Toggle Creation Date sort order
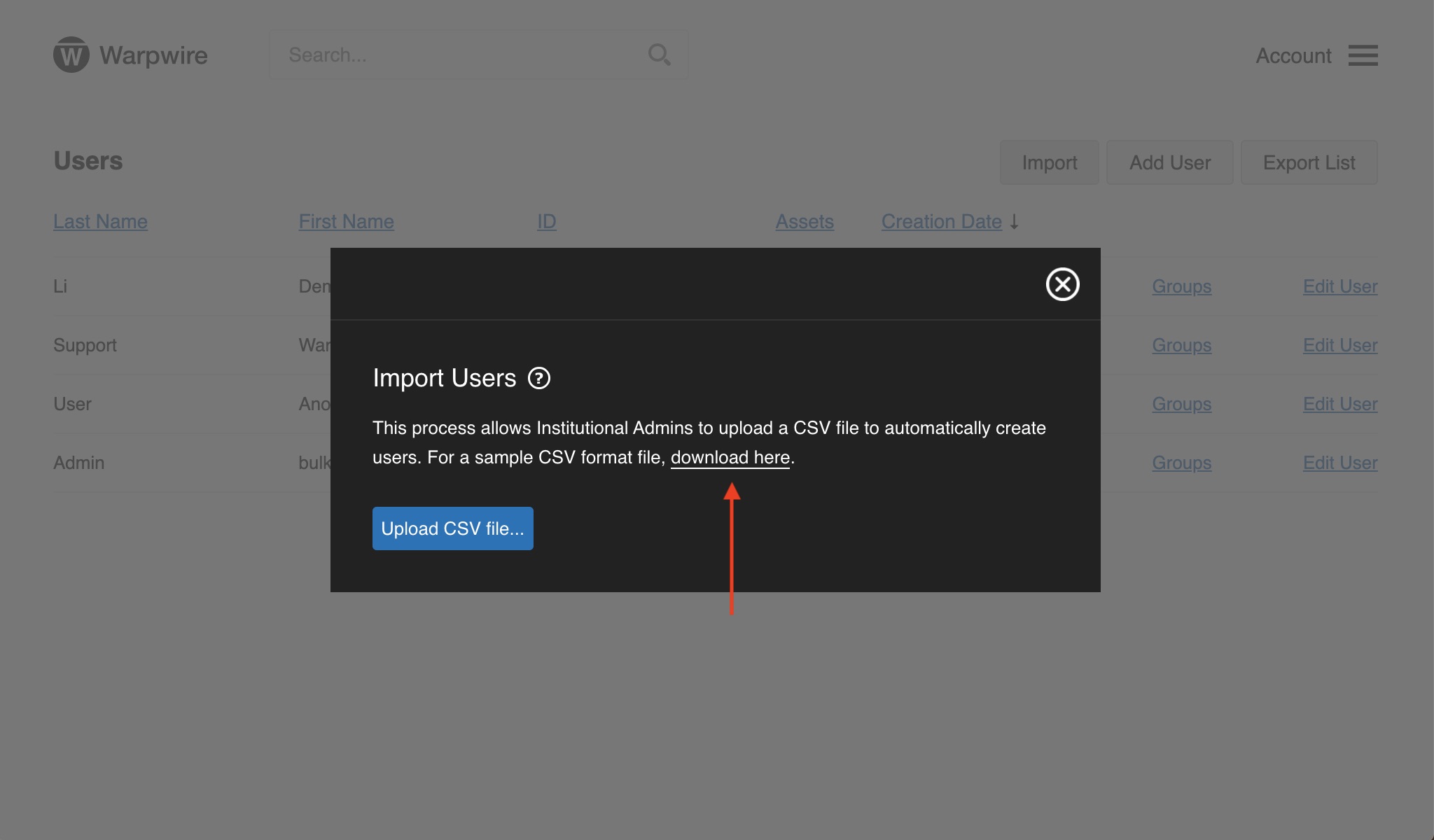Screen dimensions: 1434x840 tap(941, 221)
